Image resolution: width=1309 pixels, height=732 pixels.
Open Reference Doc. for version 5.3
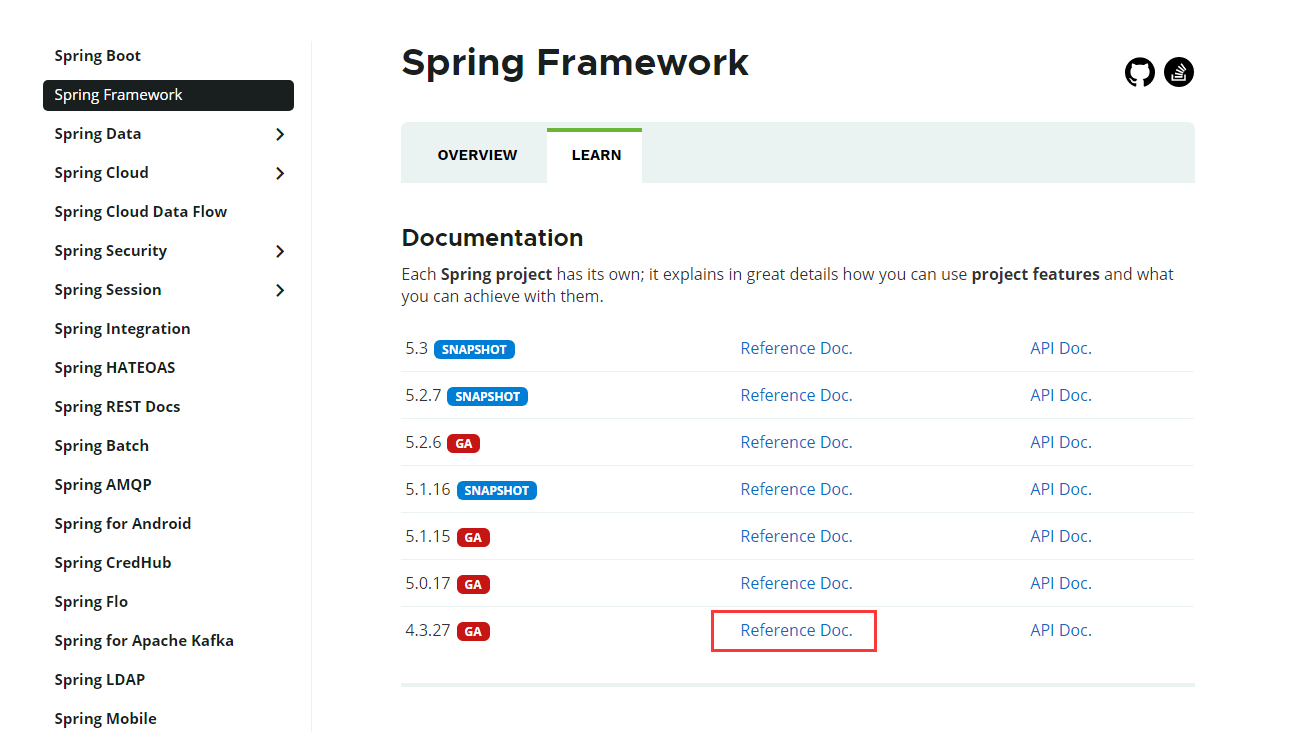[796, 349]
